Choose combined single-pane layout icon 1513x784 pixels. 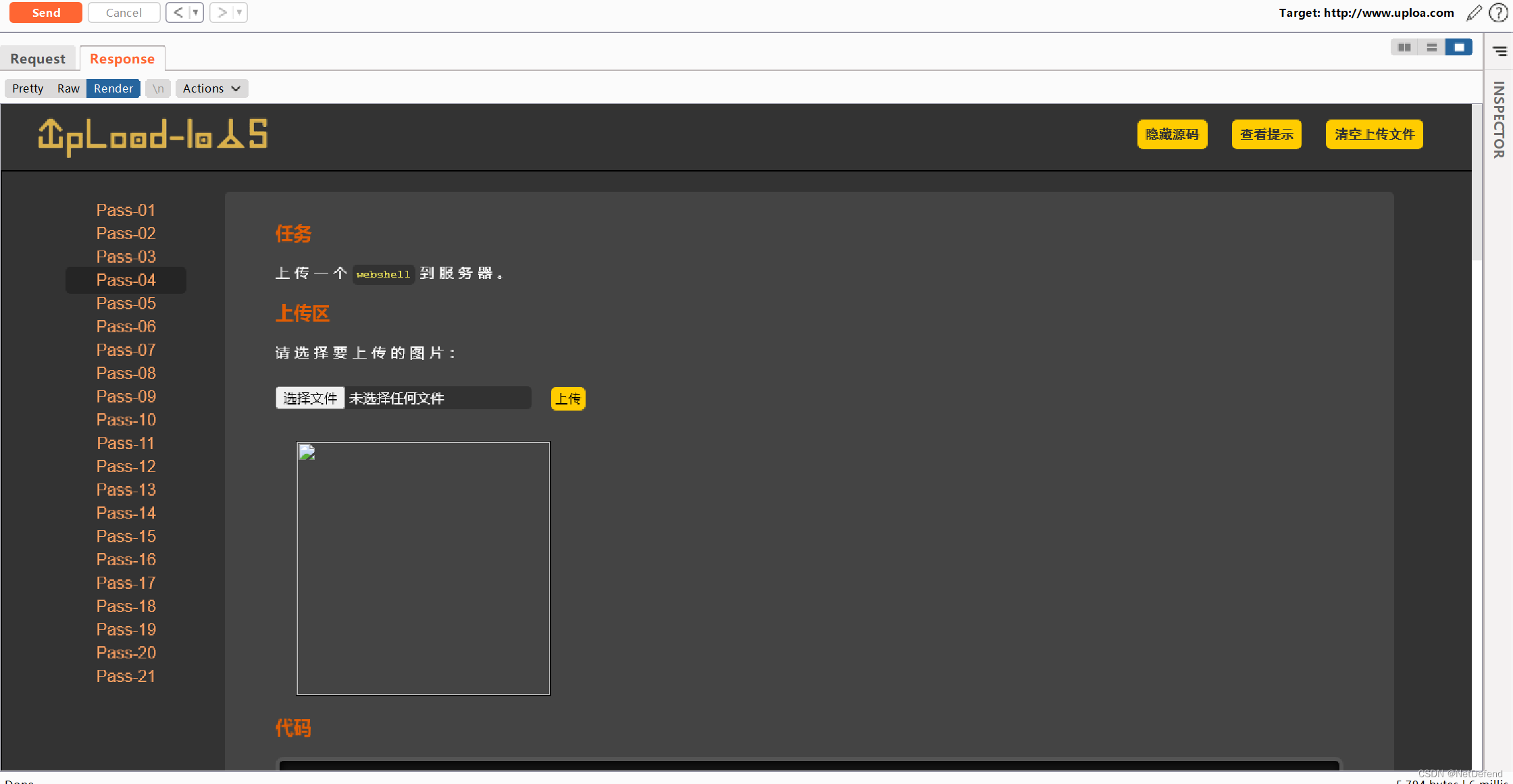click(x=1459, y=47)
